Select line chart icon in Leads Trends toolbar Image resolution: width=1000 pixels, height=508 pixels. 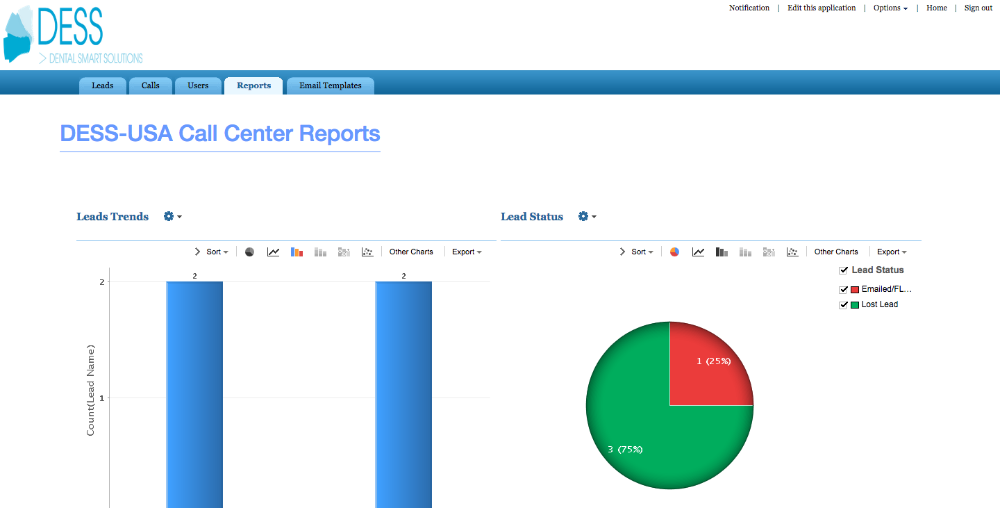(x=273, y=252)
